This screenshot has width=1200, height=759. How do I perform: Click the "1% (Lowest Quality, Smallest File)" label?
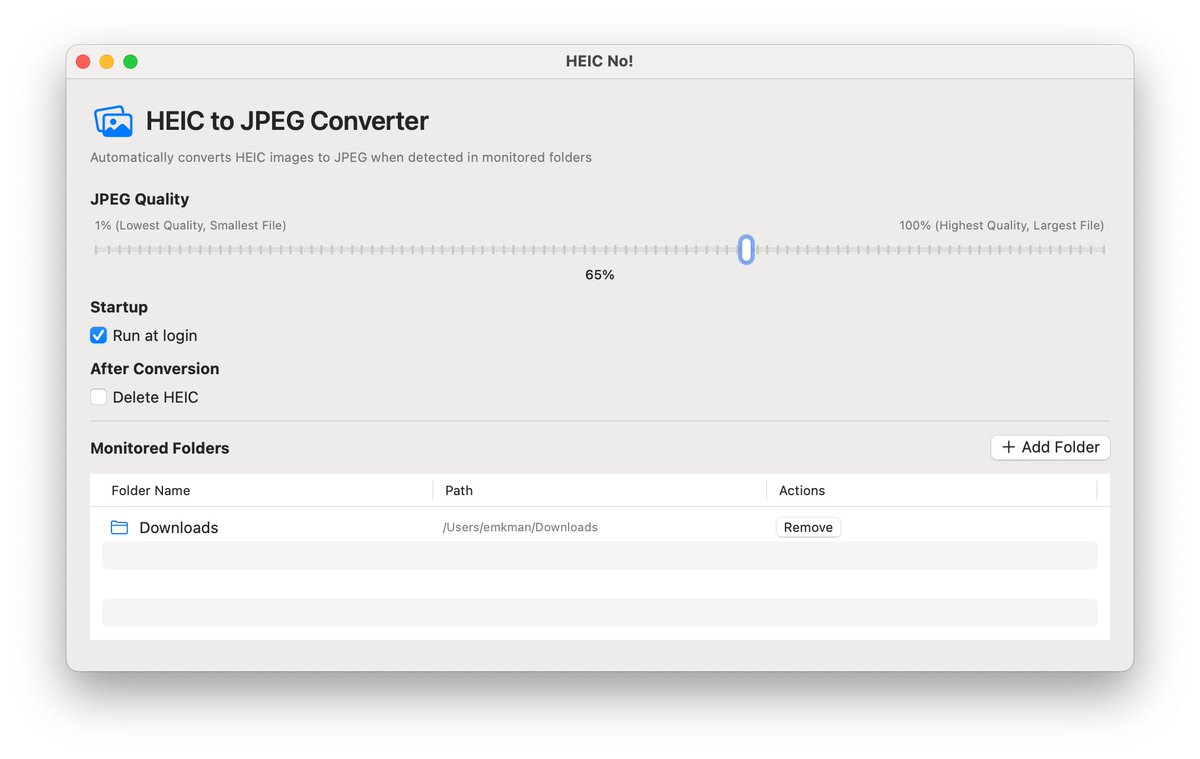tap(190, 225)
